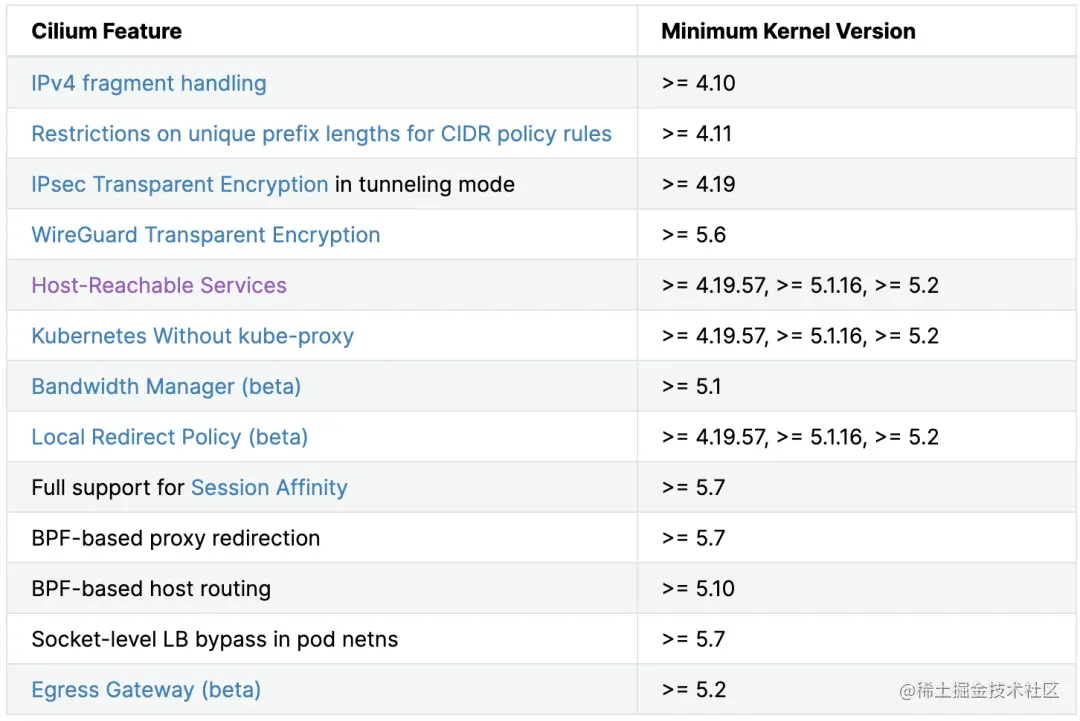
Task: Click the >= 4.10 kernel version cell
Action: [x=698, y=84]
